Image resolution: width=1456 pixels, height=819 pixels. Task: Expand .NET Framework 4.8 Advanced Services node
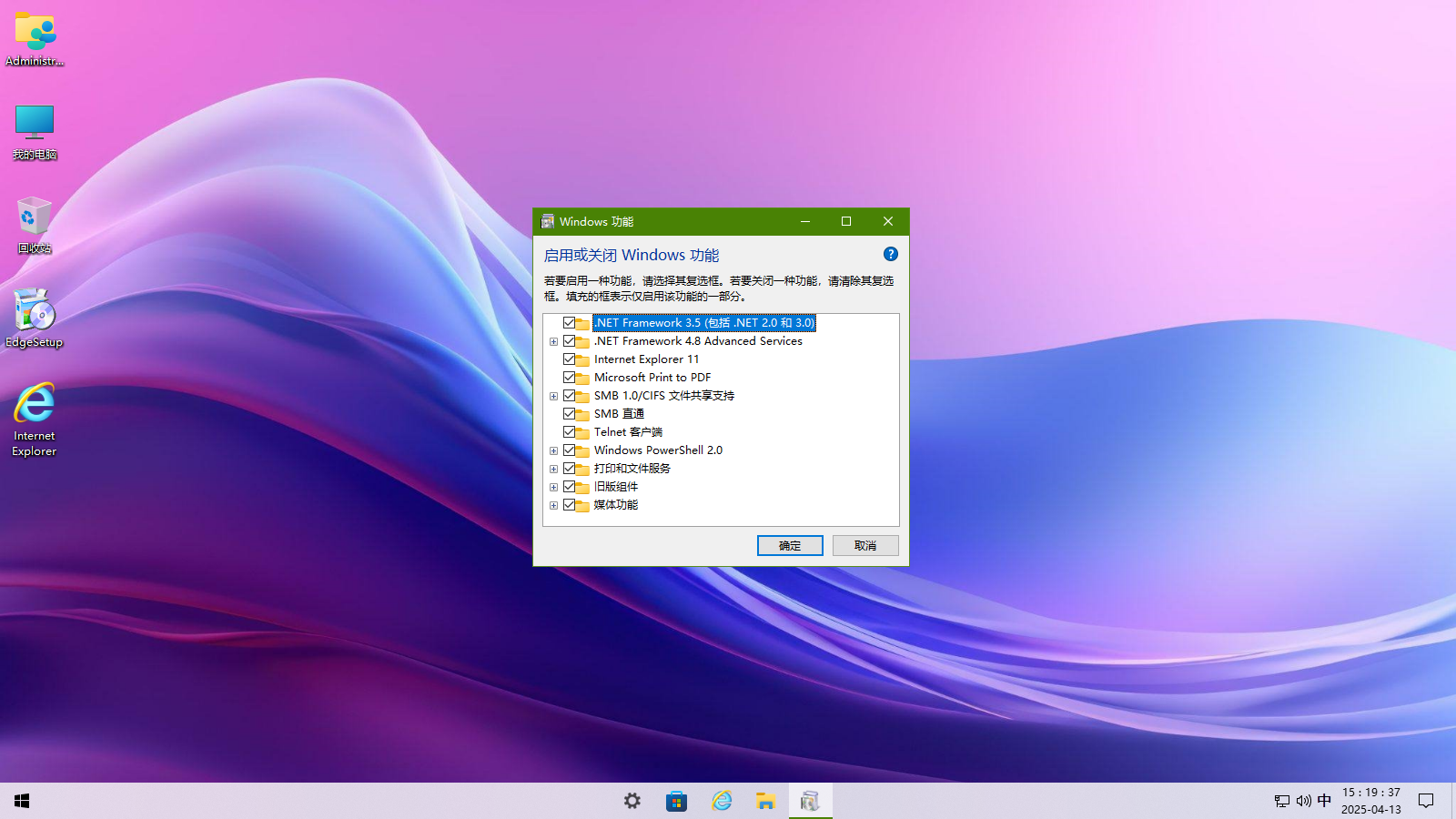pyautogui.click(x=553, y=342)
